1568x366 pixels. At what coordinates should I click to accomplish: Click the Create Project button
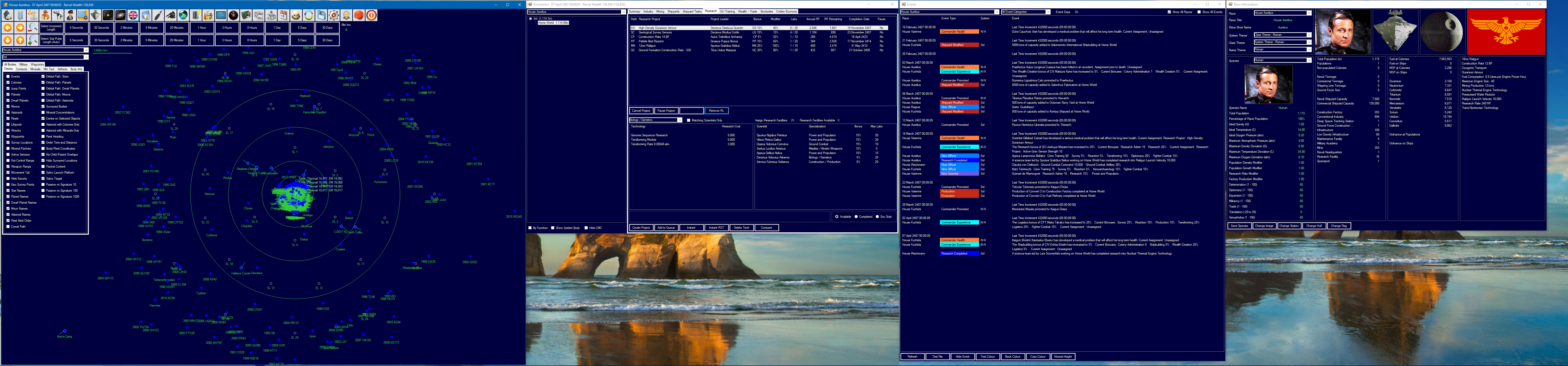point(641,227)
